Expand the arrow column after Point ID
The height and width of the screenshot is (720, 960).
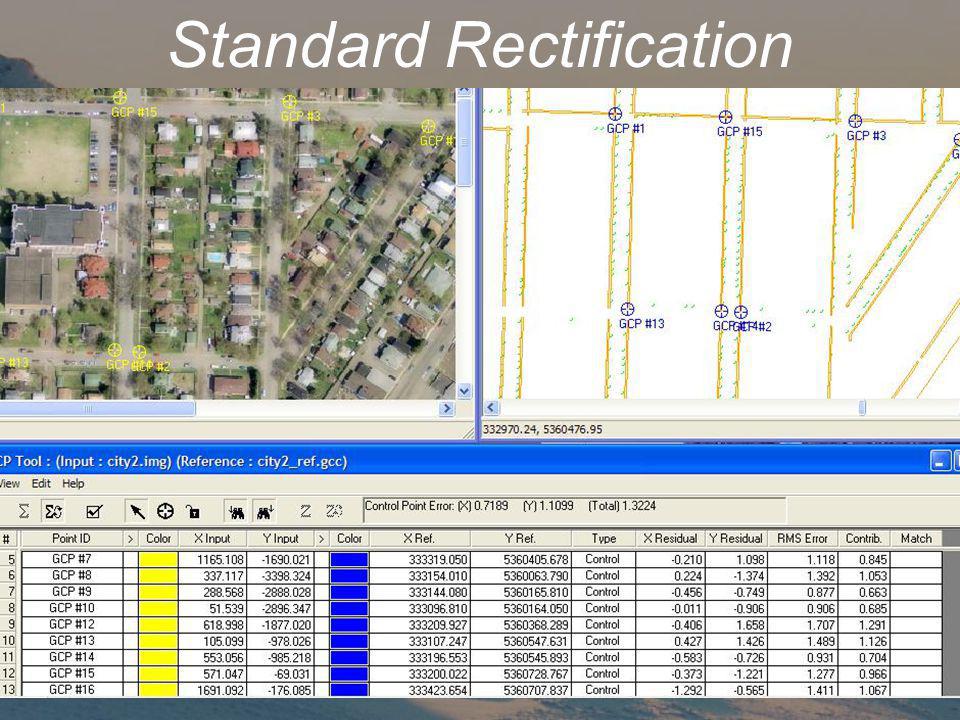point(130,539)
